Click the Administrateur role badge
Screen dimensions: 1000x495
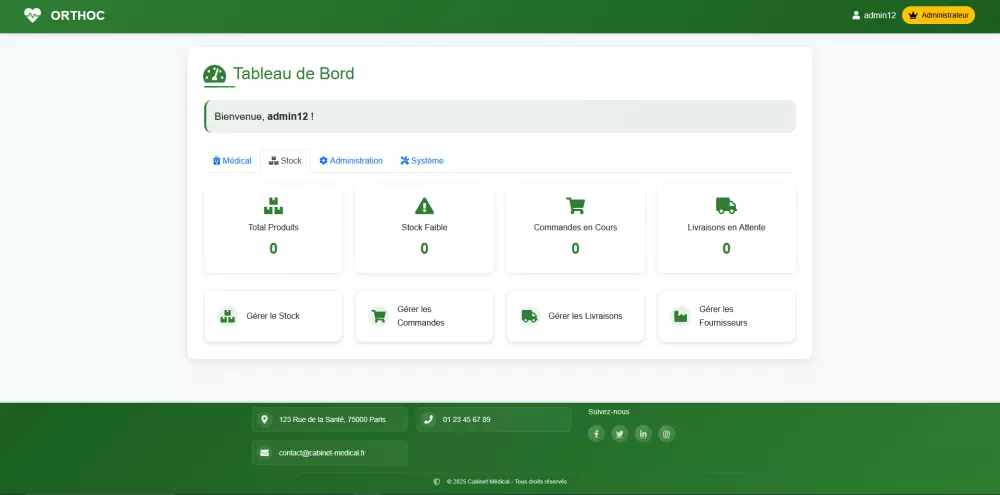(938, 15)
